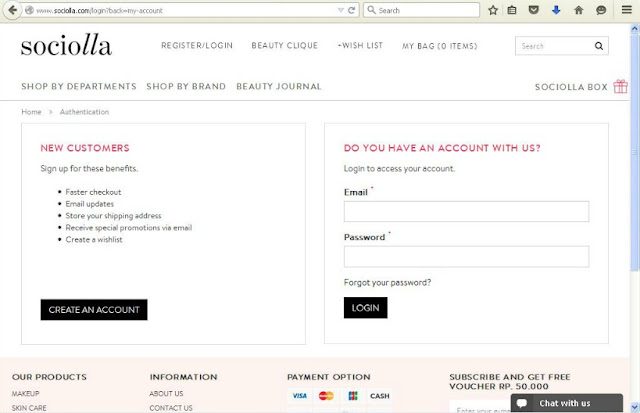This screenshot has height=413, width=640.
Task: Click 'Do you have an account with us?' heading
Action: (x=442, y=148)
